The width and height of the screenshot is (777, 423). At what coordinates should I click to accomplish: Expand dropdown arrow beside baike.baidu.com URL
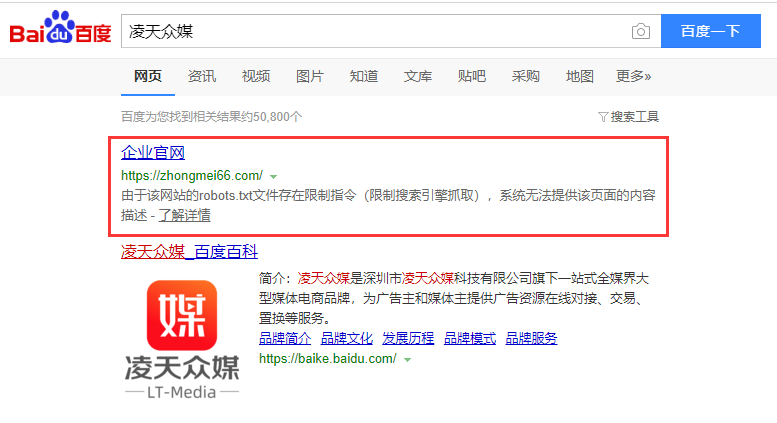[x=407, y=360]
